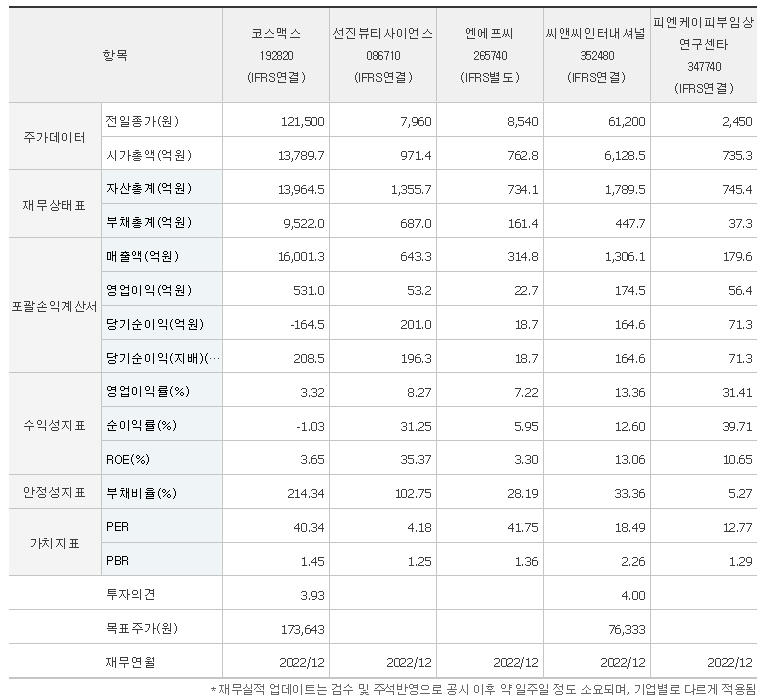The image size is (769, 695).
Task: Click target price value 173,643
Action: tap(303, 629)
